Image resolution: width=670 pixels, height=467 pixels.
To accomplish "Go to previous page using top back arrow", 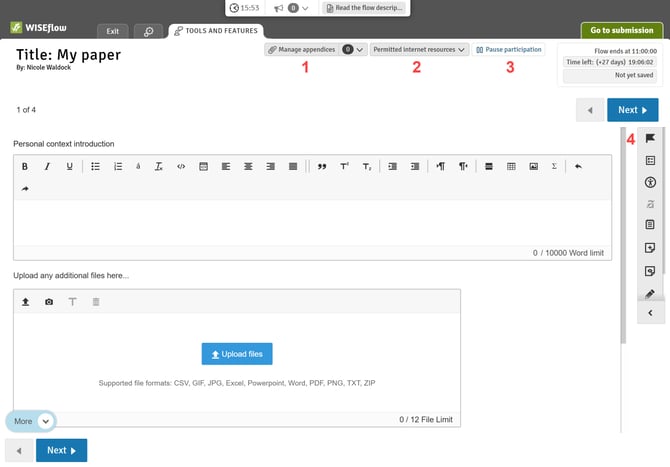I will click(590, 110).
